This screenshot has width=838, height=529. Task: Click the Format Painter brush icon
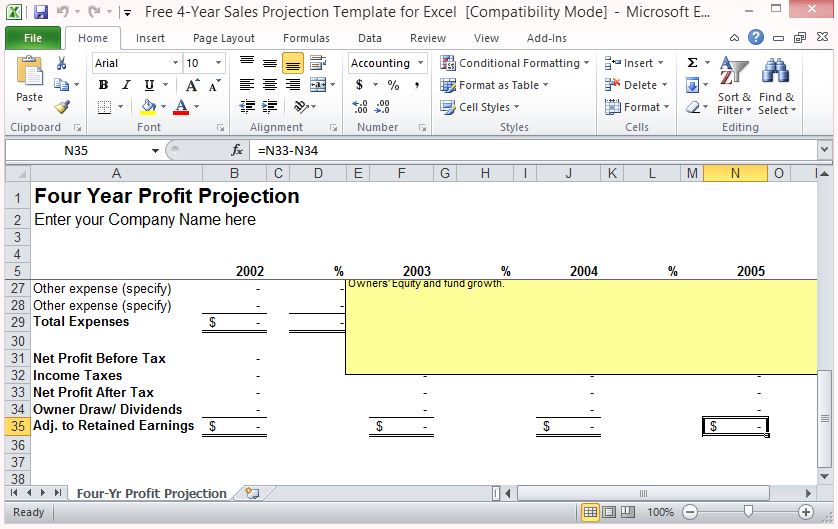pyautogui.click(x=62, y=107)
